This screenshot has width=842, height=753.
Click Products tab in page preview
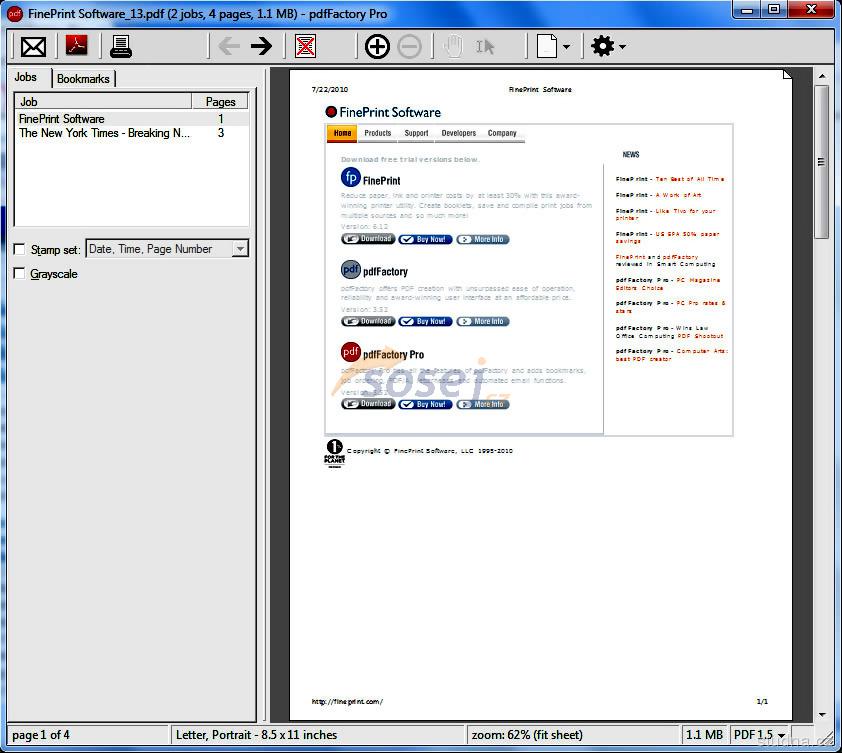(x=378, y=133)
